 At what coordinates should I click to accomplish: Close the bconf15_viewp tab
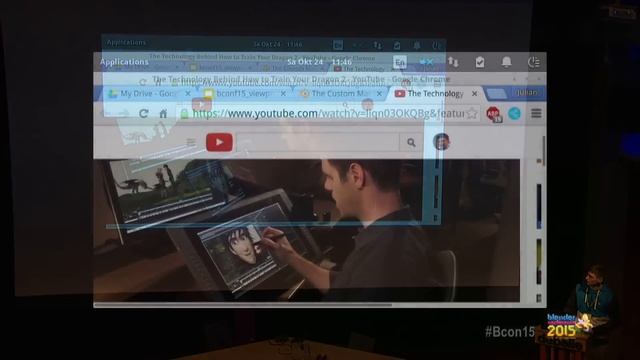click(283, 93)
